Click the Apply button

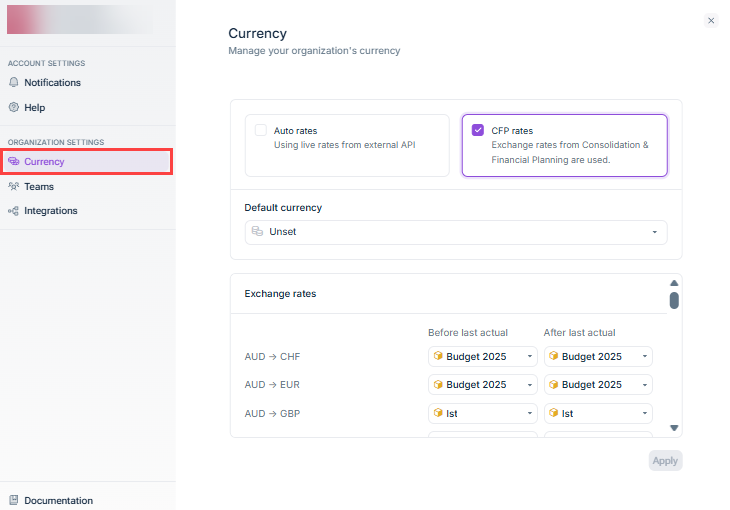coord(665,461)
